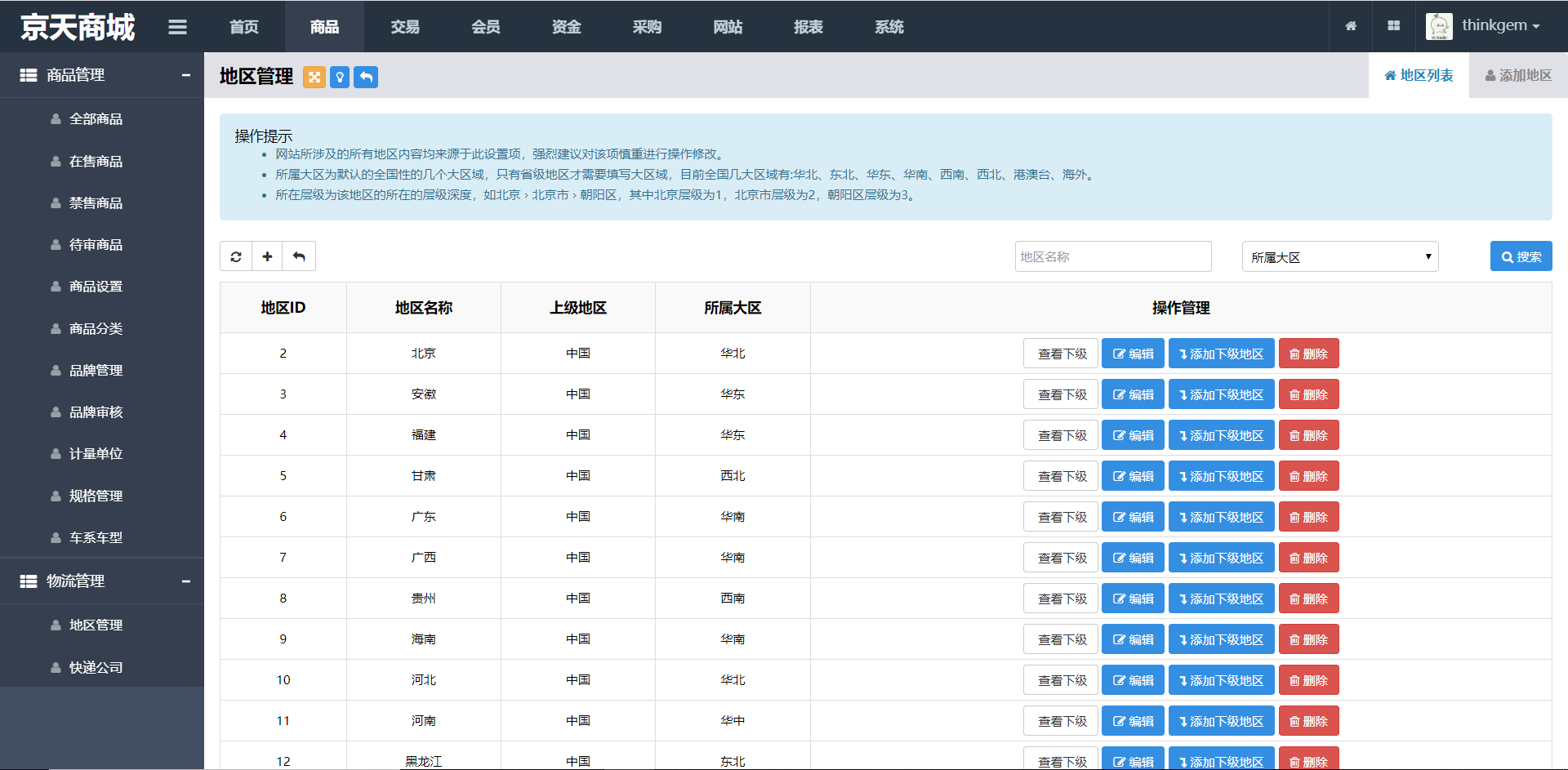The image size is (1568, 770).
Task: Click the 地区名称 column header
Action: (x=424, y=308)
